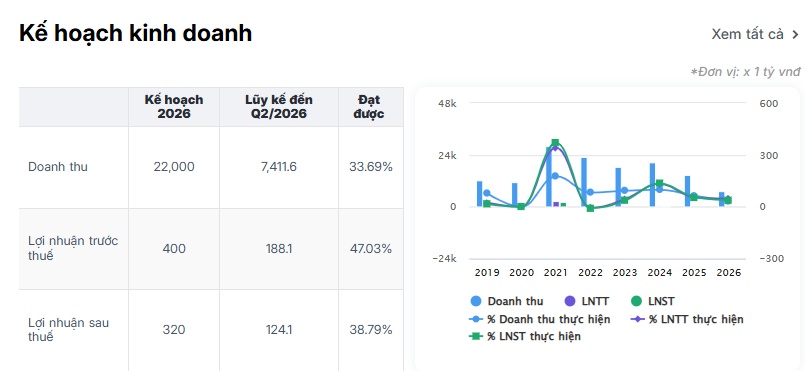The width and height of the screenshot is (806, 371).
Task: Click the 2021 green peak data point
Action: coord(555,142)
